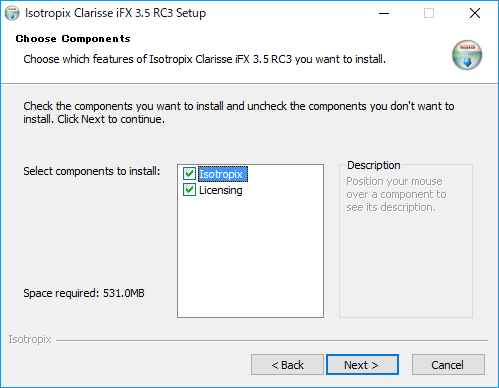Click the 'Choose Components' page heading
The width and height of the screenshot is (499, 388).
(x=73, y=39)
